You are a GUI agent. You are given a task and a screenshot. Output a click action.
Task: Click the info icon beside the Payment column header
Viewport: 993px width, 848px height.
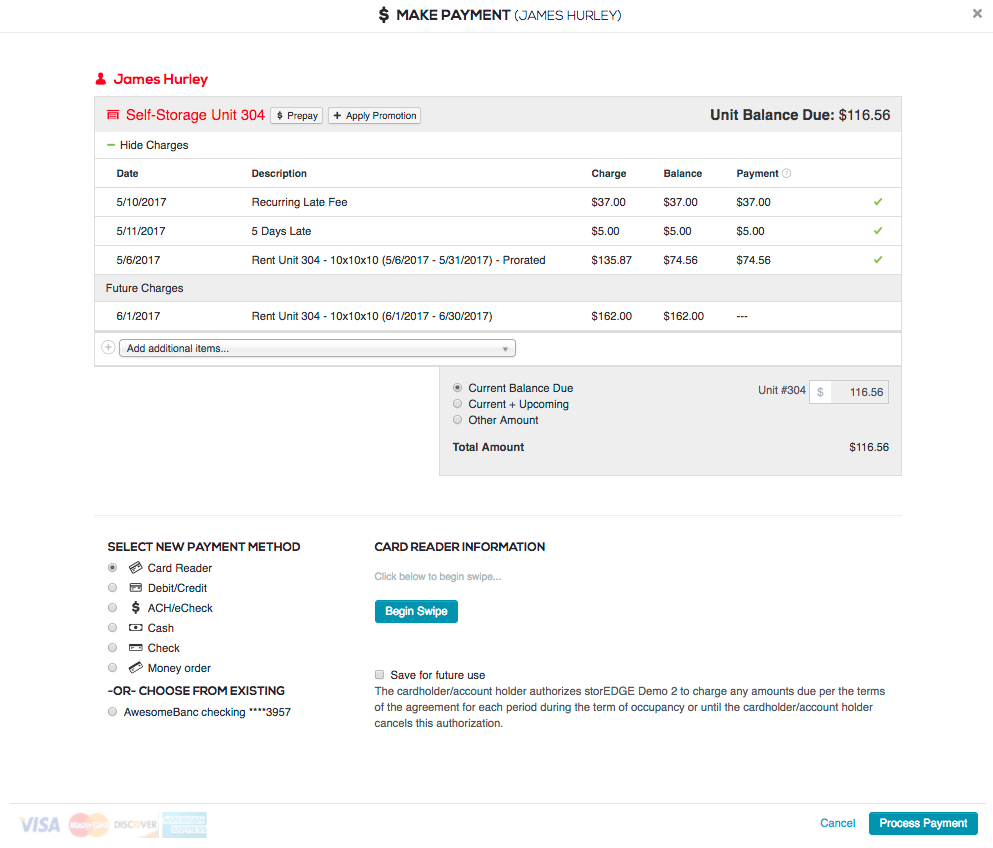[787, 173]
